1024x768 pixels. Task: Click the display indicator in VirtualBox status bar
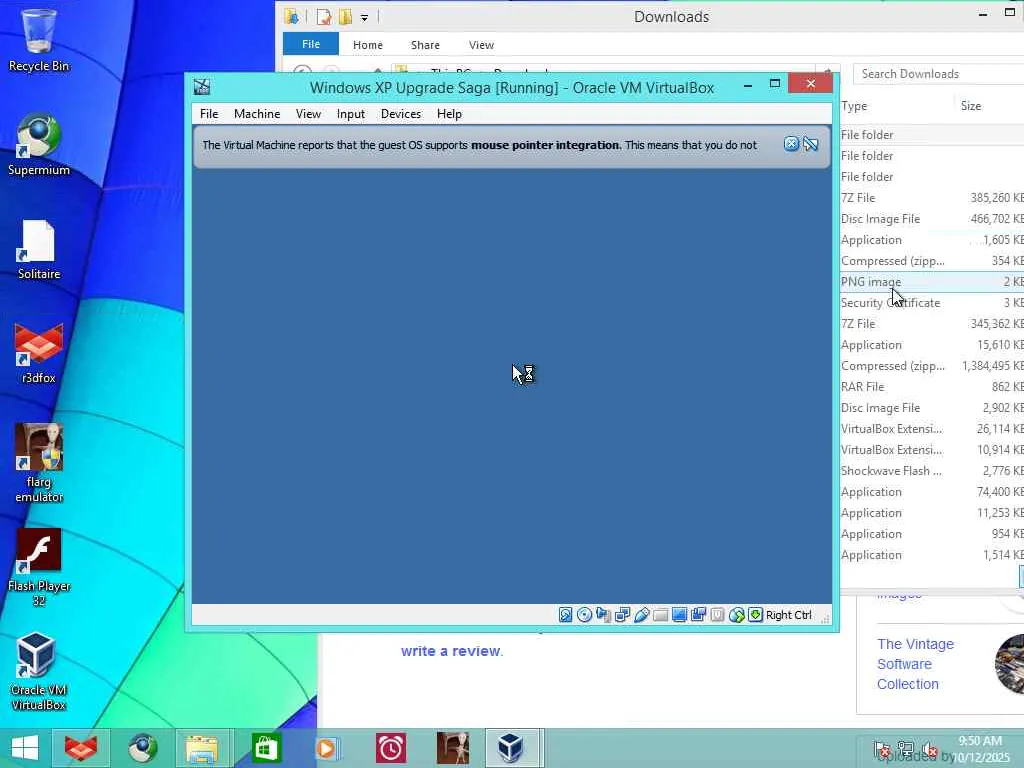[679, 615]
